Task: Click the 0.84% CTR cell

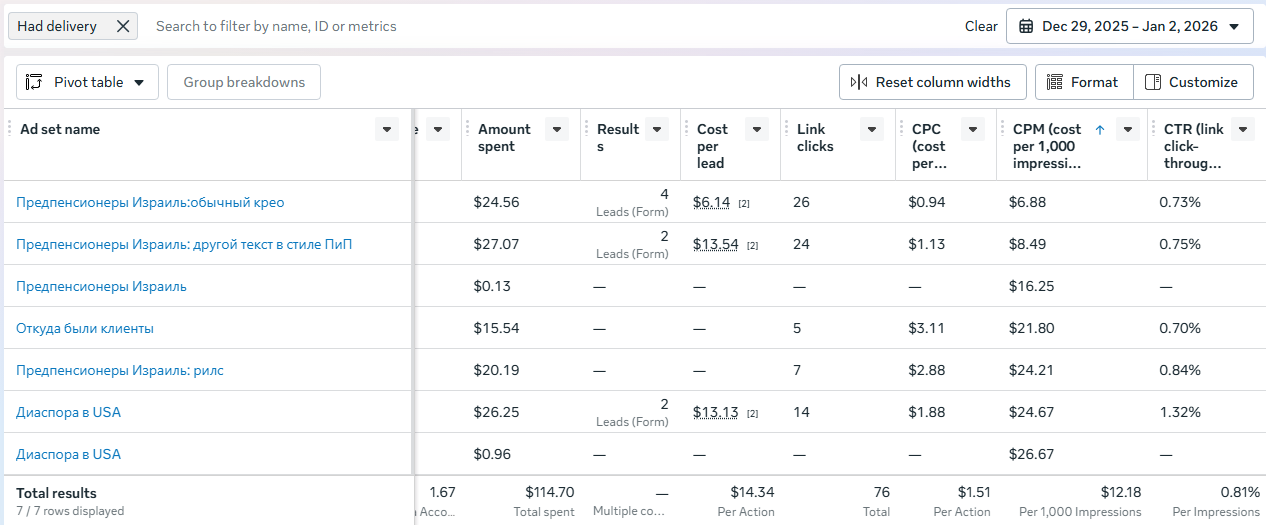Action: click(1180, 370)
